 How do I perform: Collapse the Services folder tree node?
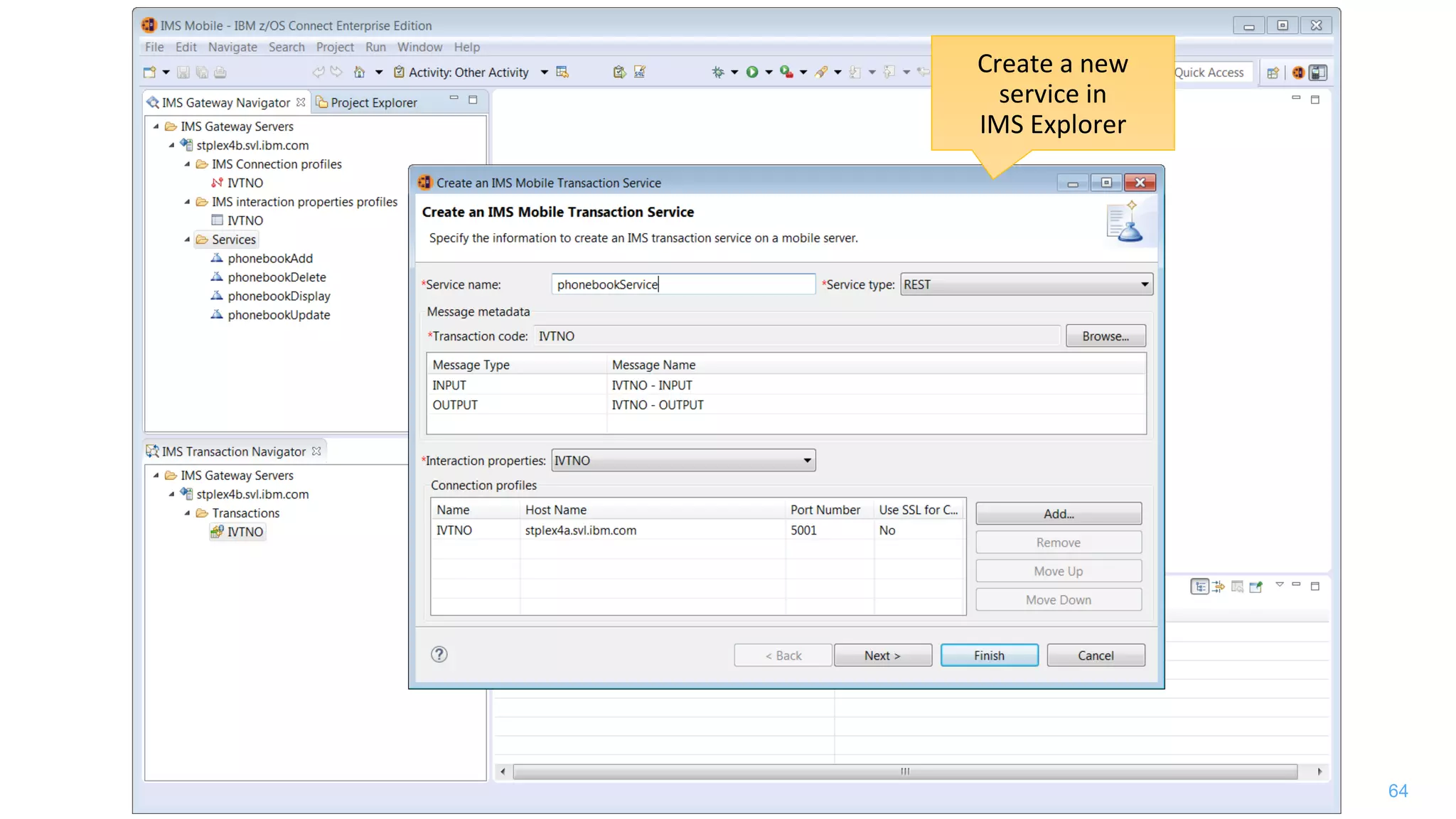coord(188,239)
